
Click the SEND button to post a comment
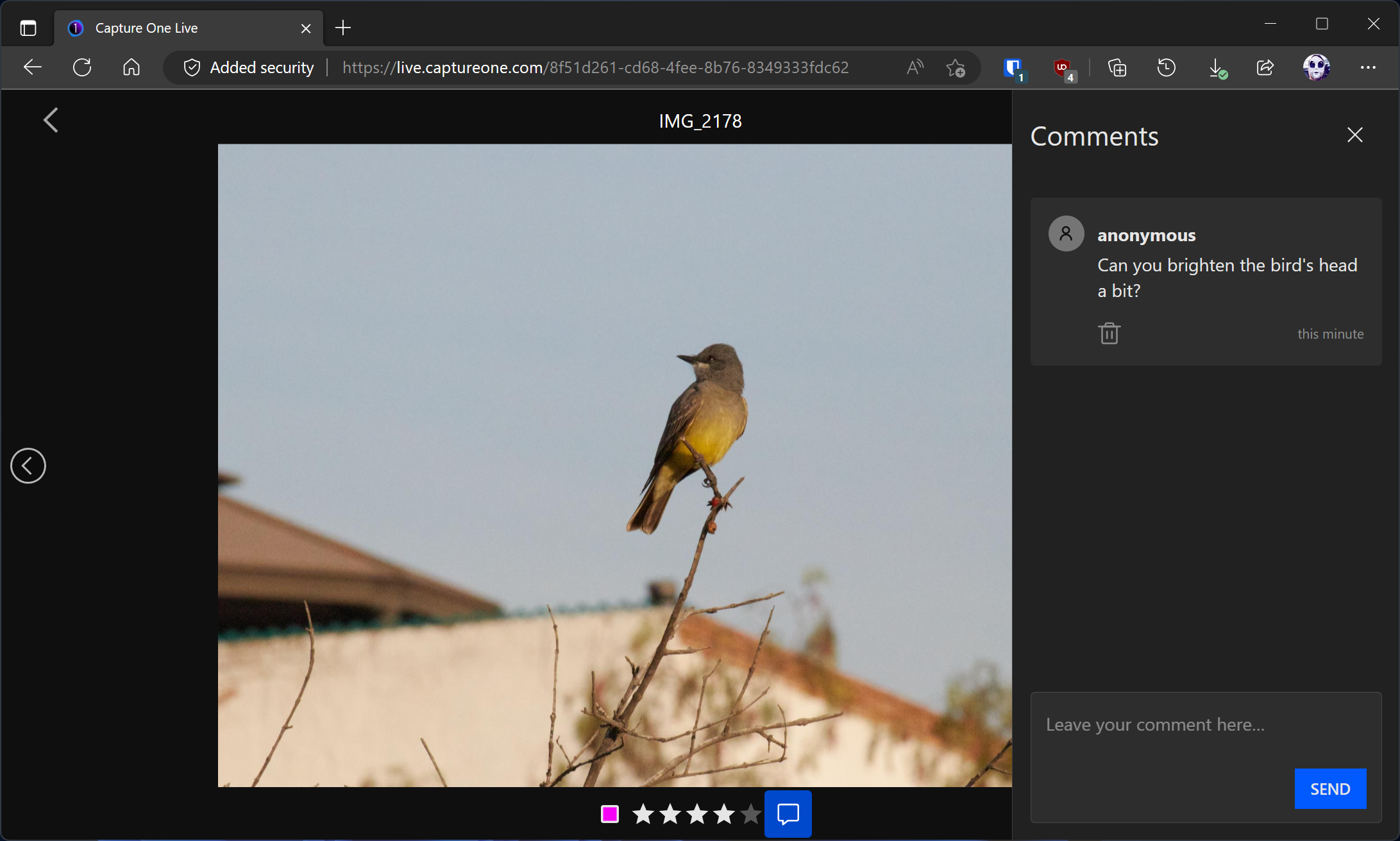tap(1330, 788)
